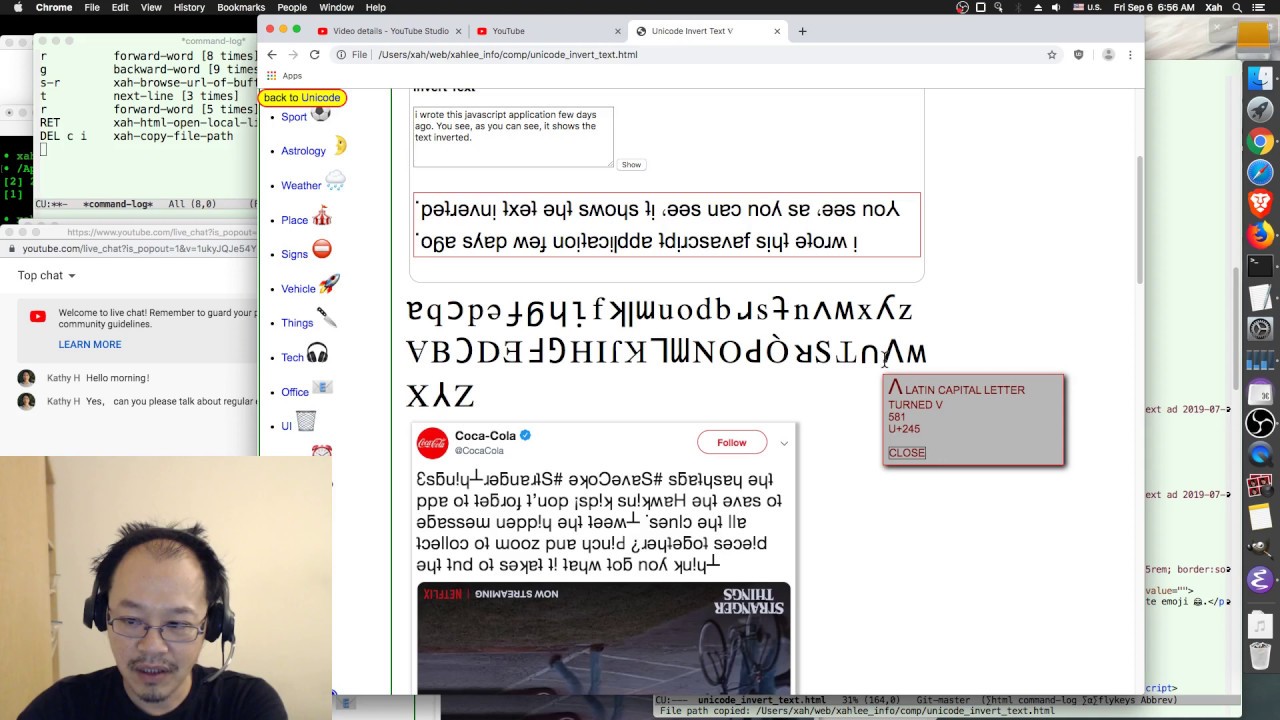The image size is (1280, 720).
Task: Click the invert text input textarea
Action: click(x=513, y=137)
